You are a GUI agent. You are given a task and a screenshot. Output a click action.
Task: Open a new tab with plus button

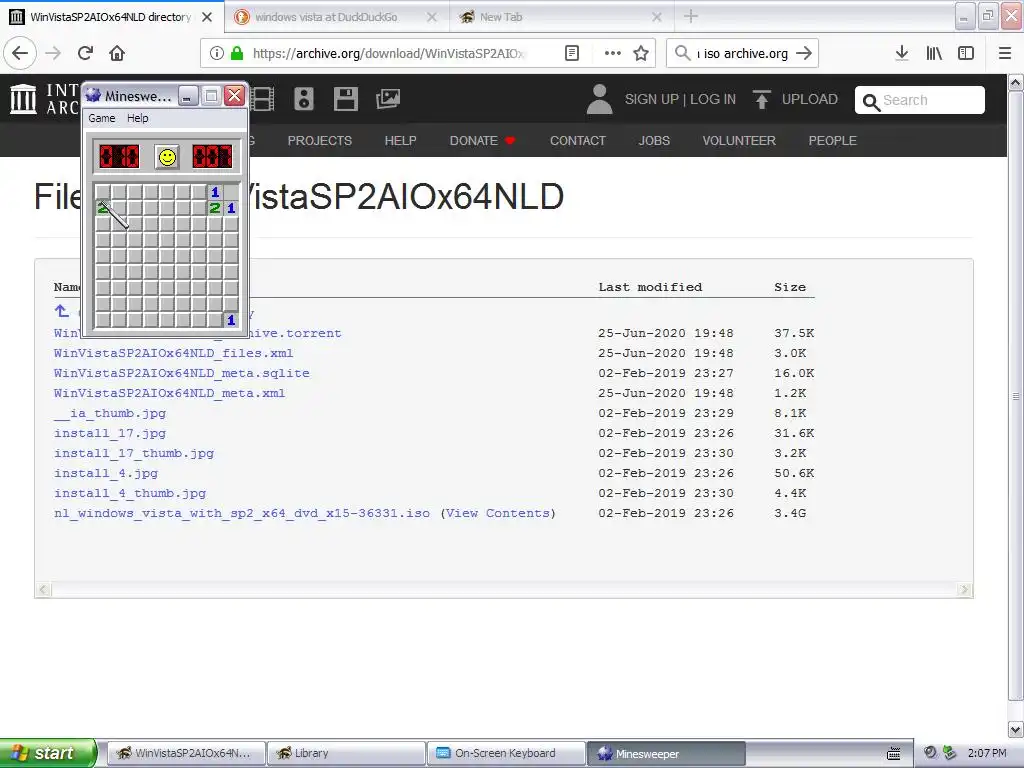(691, 17)
